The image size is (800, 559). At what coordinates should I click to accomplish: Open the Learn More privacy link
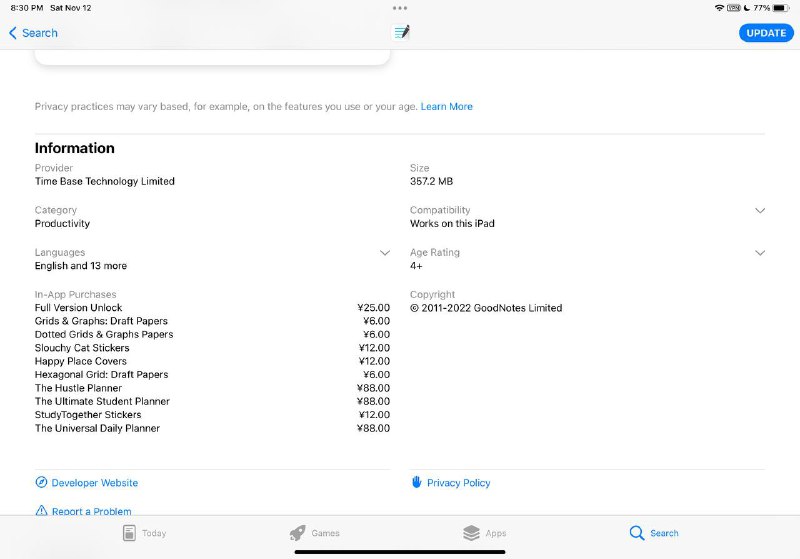pyautogui.click(x=446, y=107)
